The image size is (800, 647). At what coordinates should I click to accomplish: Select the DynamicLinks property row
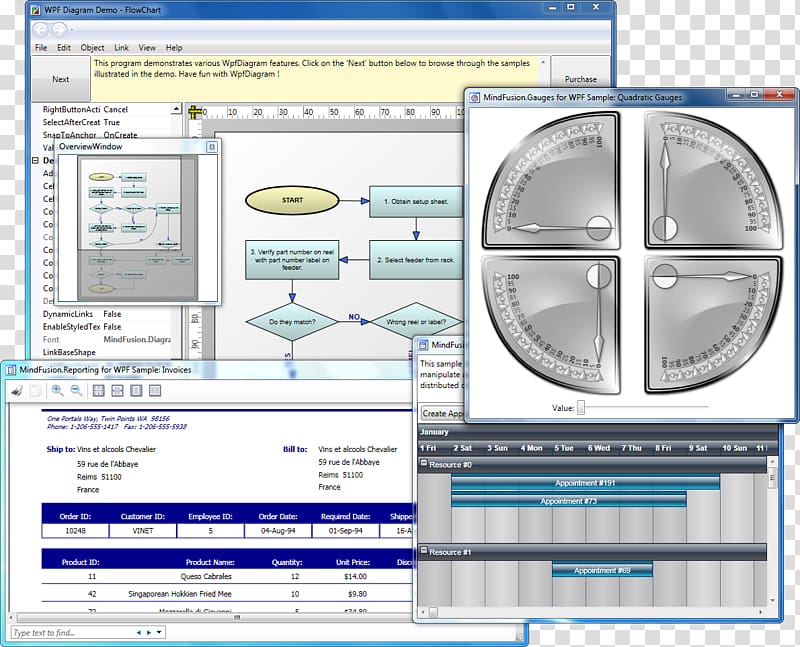106,314
